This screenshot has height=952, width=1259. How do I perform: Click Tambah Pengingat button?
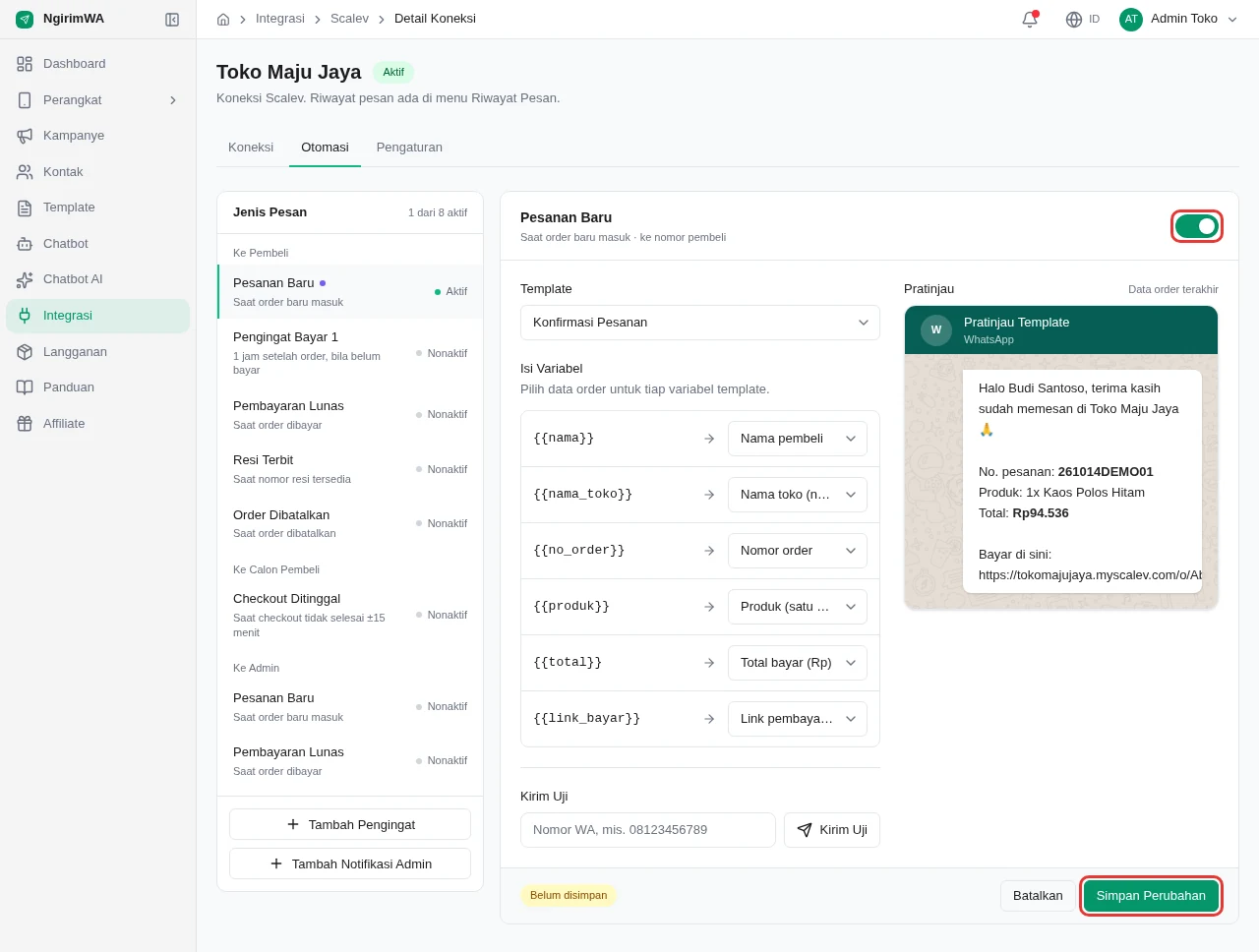[350, 824]
